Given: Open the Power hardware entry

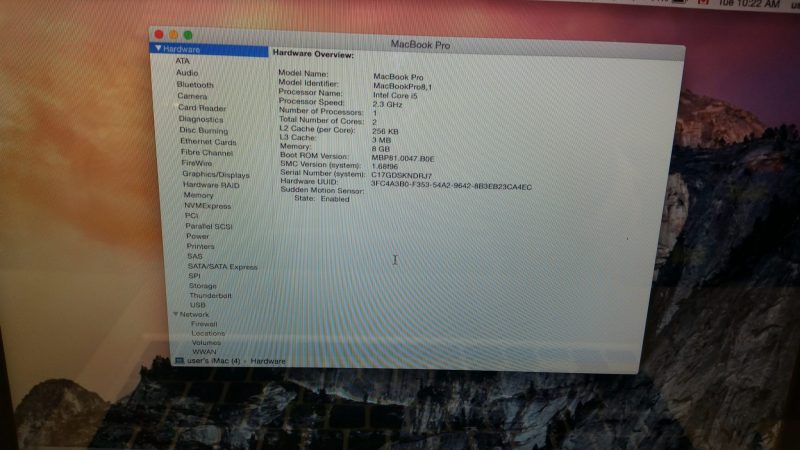Looking at the screenshot, I should pos(197,236).
